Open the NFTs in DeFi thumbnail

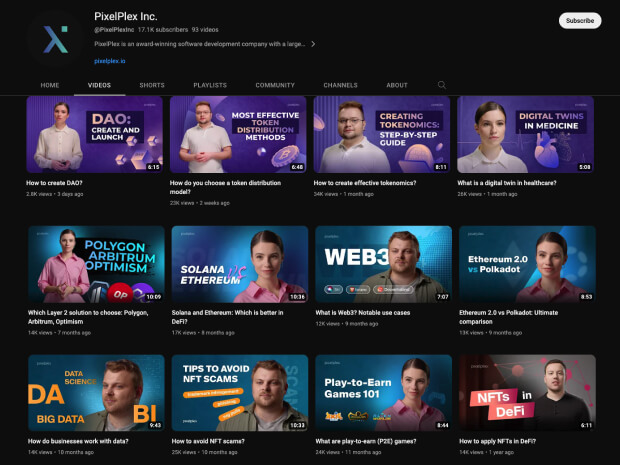tap(527, 393)
